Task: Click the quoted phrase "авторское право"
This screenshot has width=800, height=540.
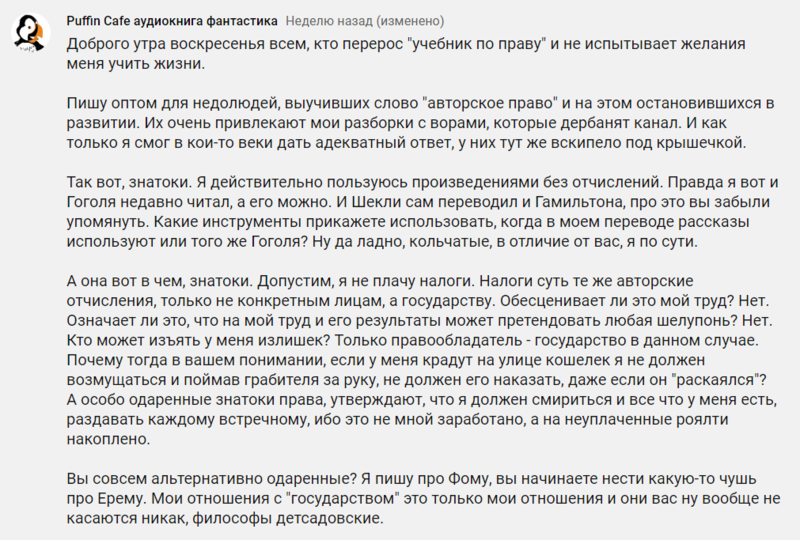Action: coord(490,103)
